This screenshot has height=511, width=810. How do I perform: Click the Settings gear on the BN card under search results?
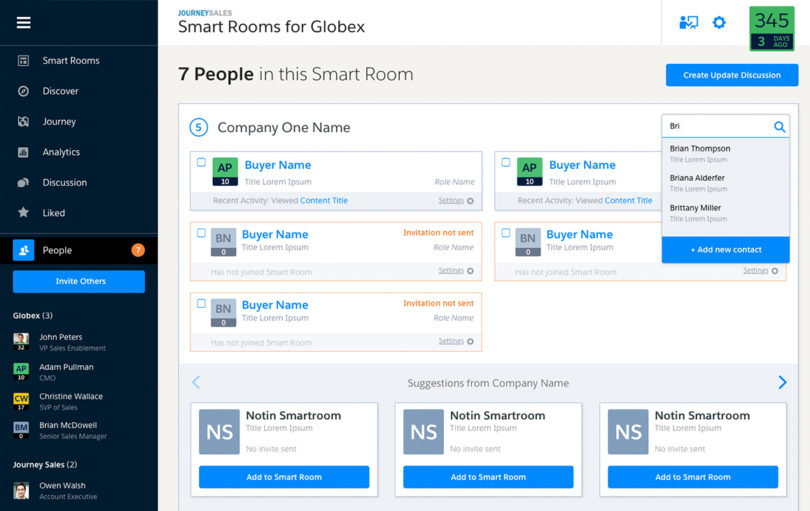click(774, 271)
